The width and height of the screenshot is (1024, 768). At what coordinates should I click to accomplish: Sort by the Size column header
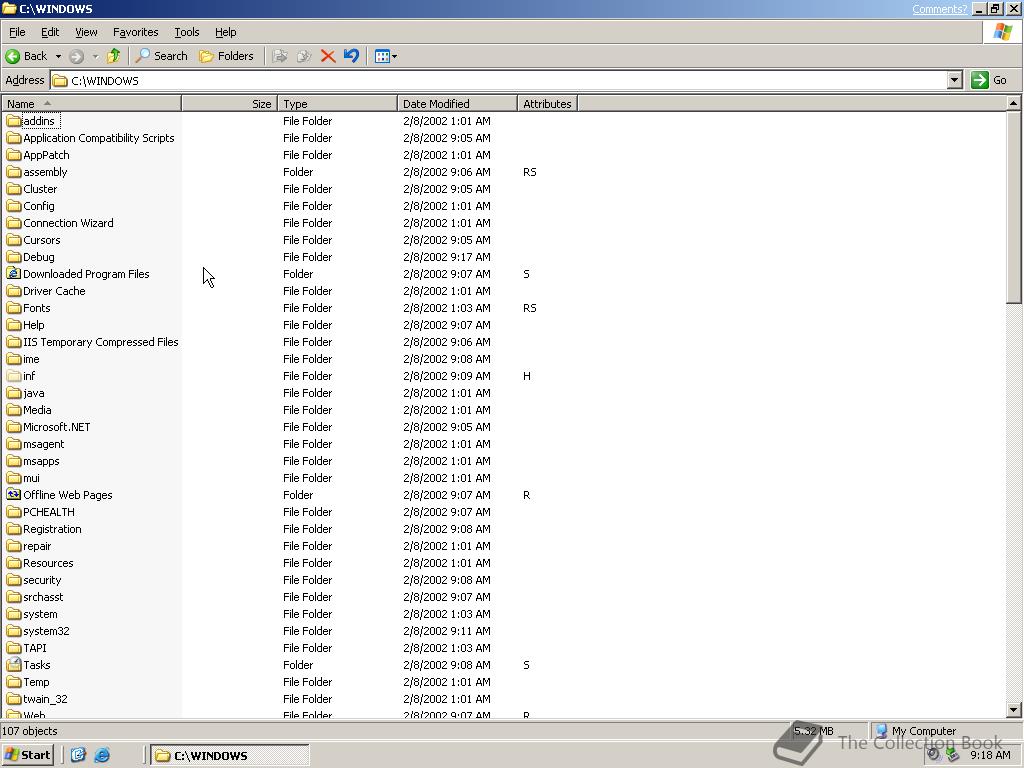[x=229, y=104]
